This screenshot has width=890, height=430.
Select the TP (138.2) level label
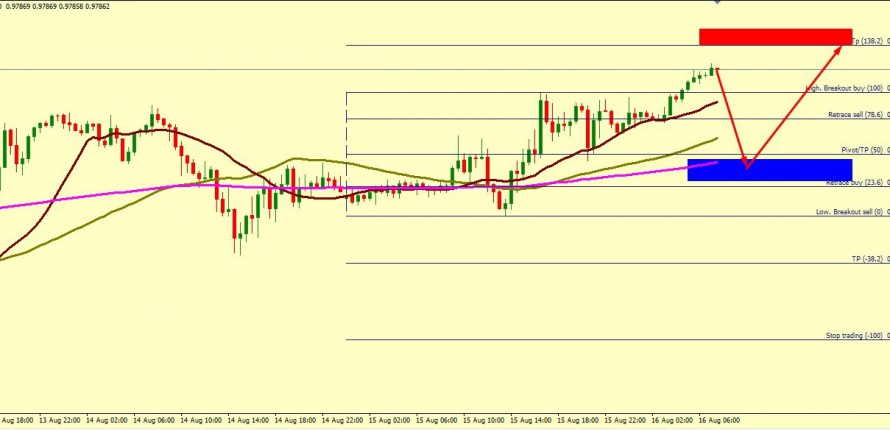coord(866,42)
